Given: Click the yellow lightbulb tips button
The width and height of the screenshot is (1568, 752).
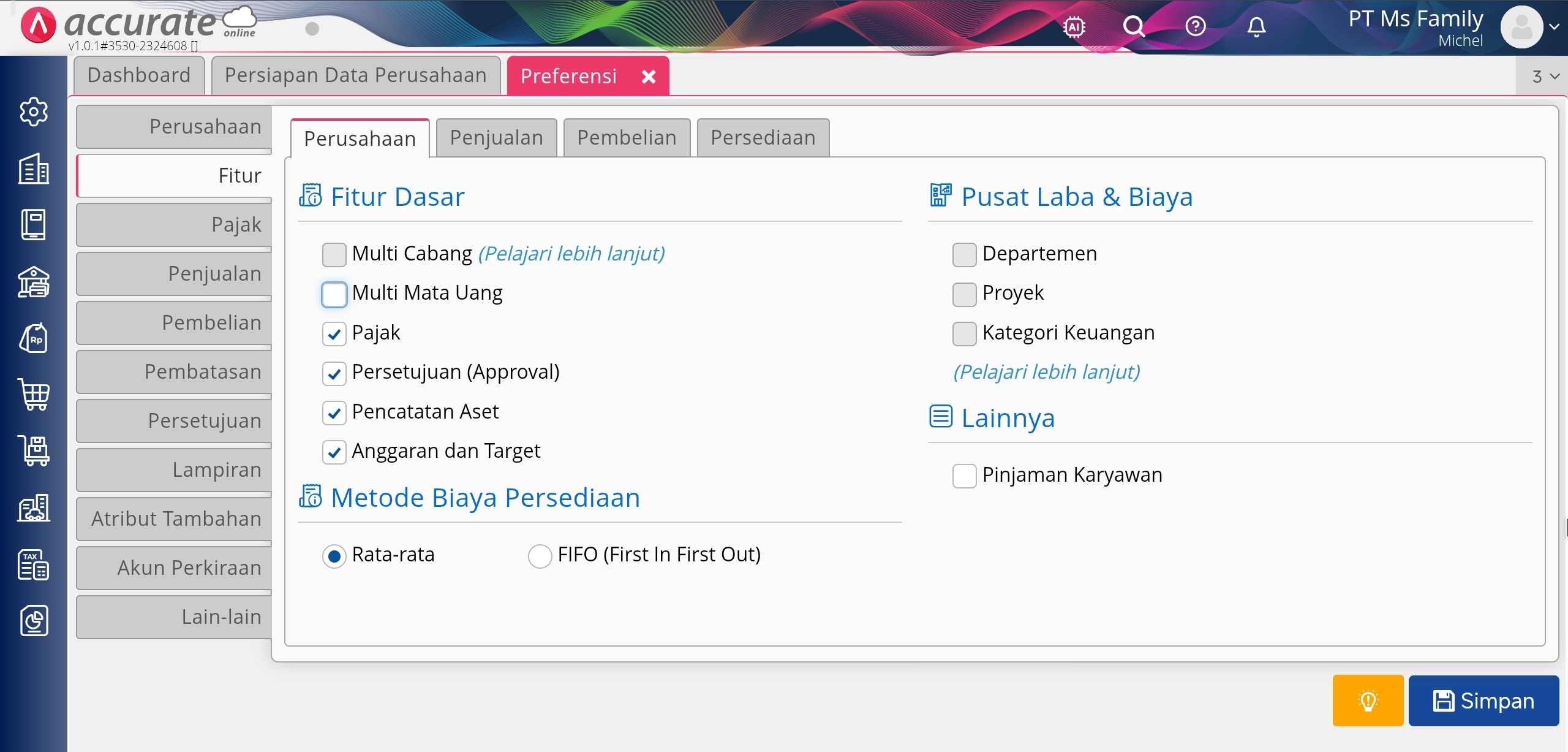Looking at the screenshot, I should tap(1367, 701).
